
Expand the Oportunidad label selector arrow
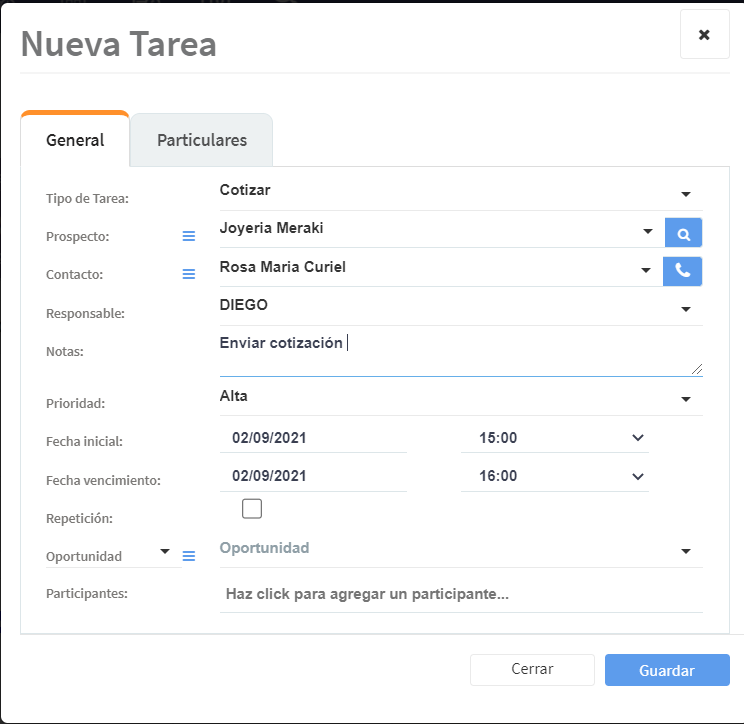tap(165, 552)
